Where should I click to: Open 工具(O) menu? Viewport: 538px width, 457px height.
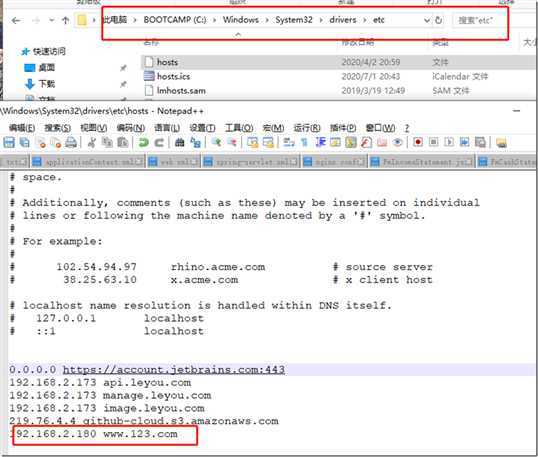click(x=239, y=128)
